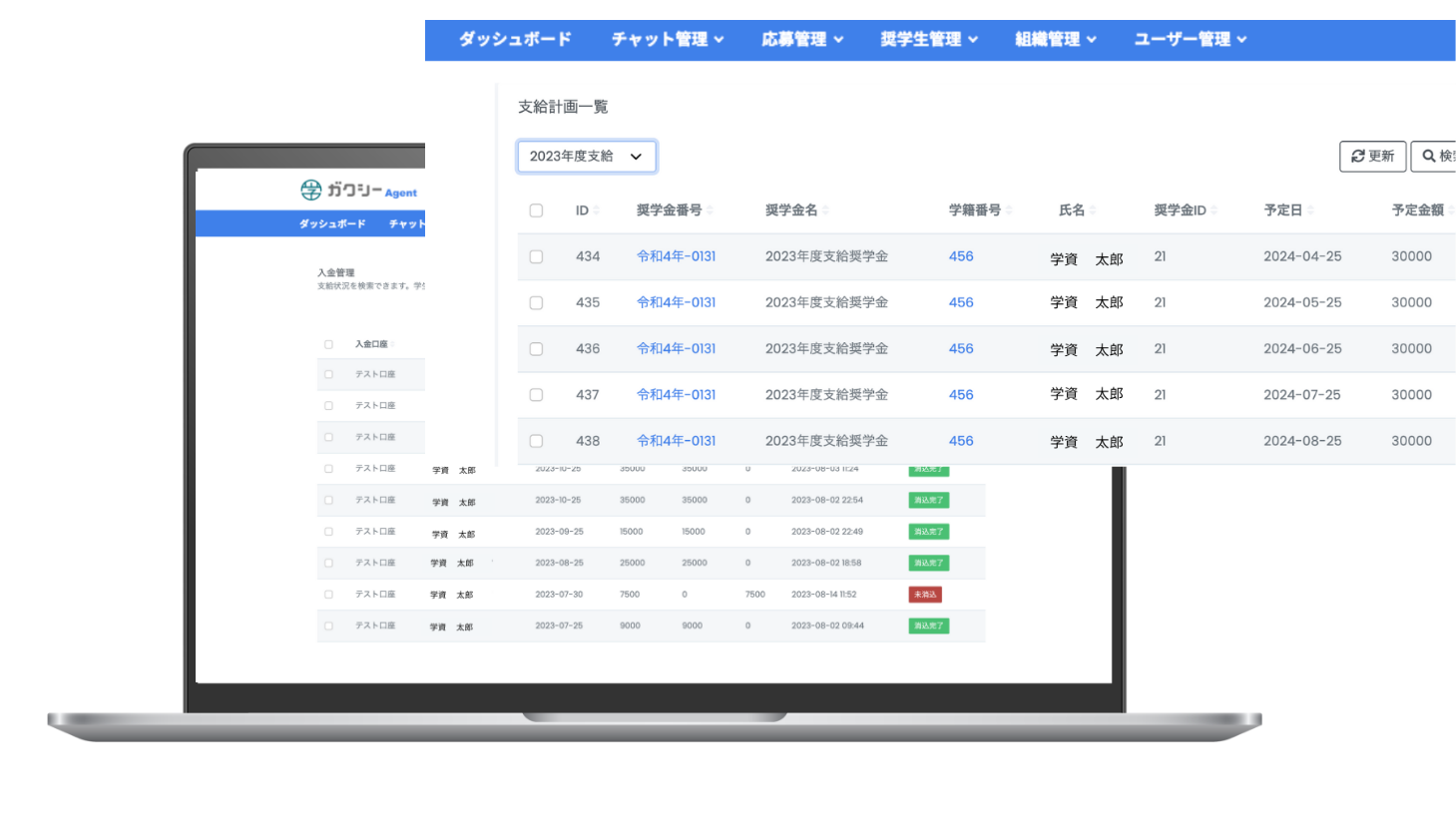Click the sort icon beside ID column
Viewport: 1456px width, 834px height.
point(597,210)
